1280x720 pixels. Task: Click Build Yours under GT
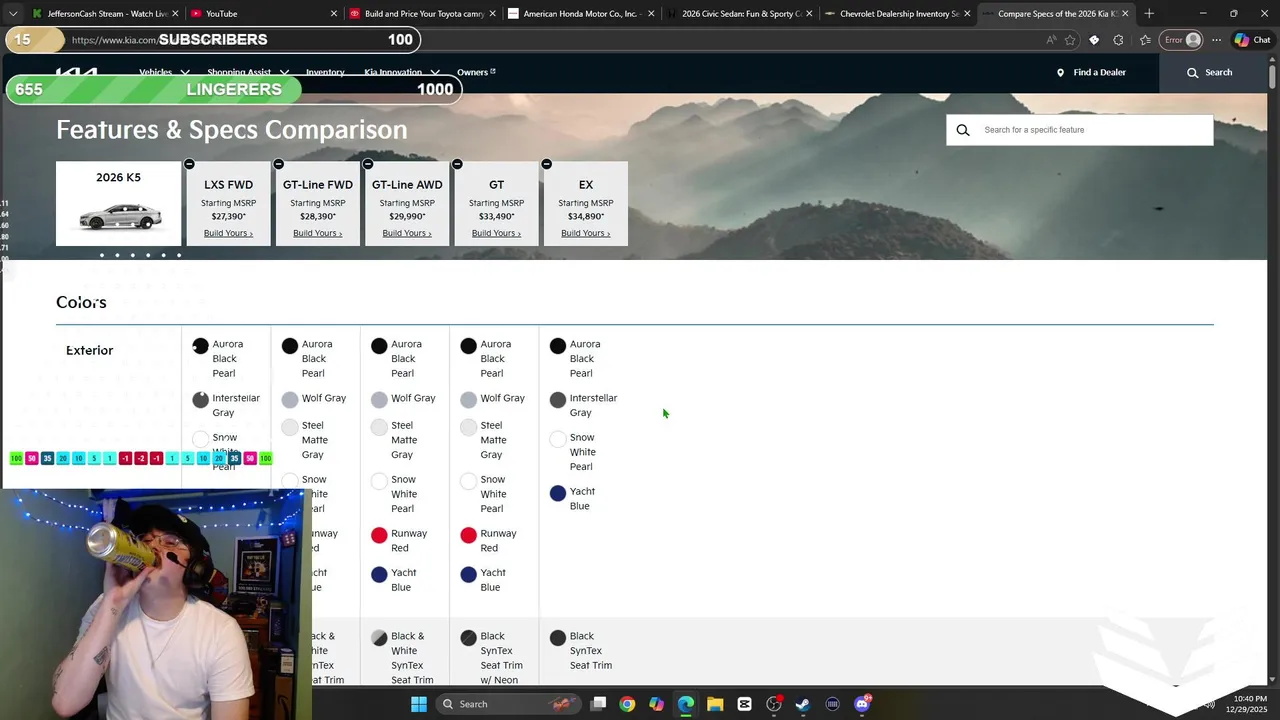click(x=496, y=233)
